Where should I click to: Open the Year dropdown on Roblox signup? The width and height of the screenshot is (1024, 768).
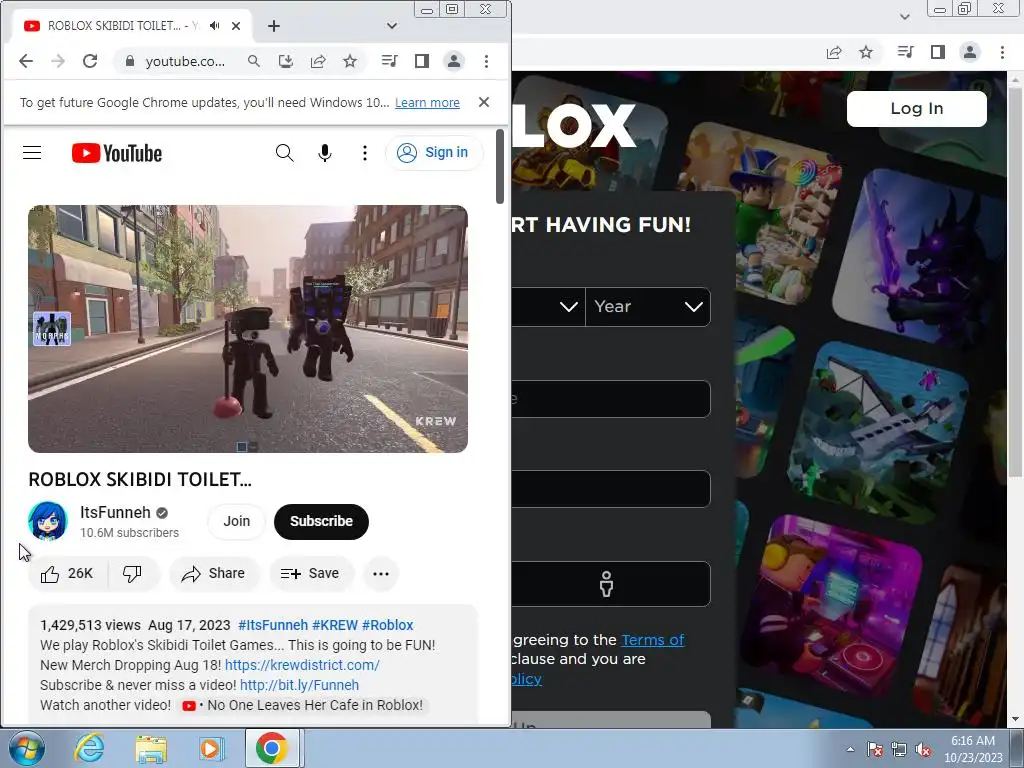[648, 306]
